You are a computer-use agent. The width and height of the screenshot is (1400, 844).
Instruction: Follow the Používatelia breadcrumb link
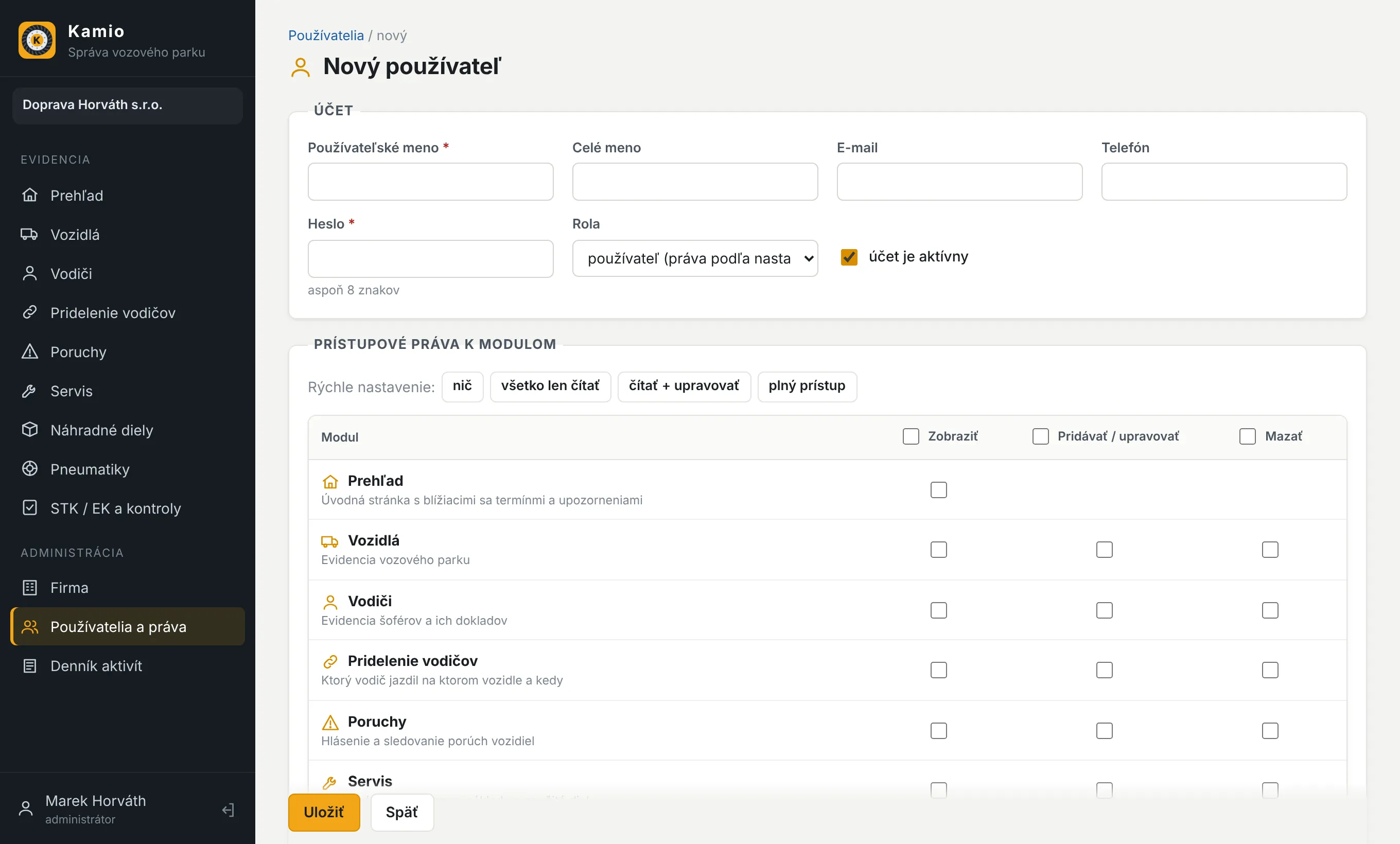tap(326, 36)
